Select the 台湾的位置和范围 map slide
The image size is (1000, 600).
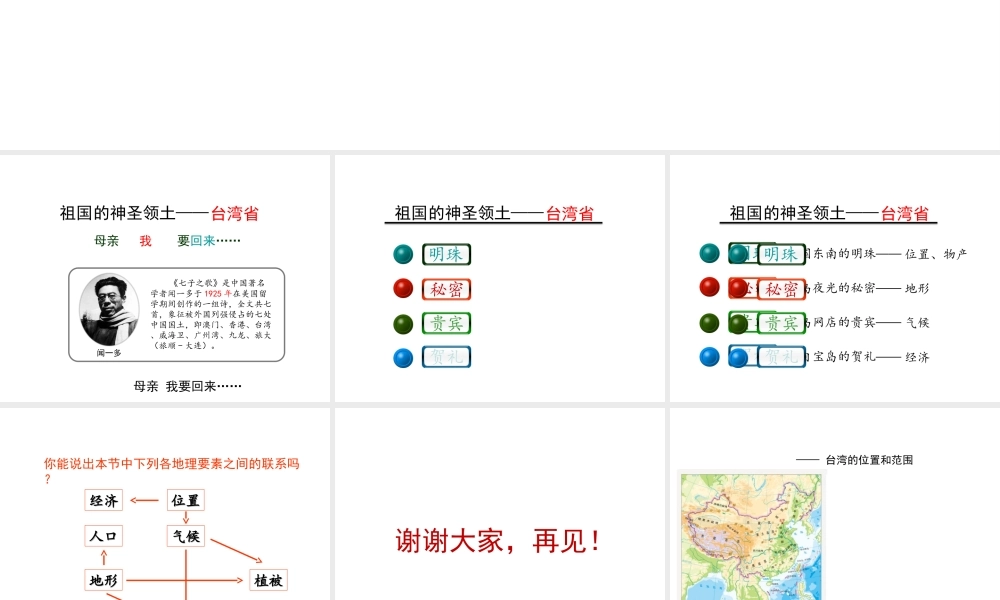[835, 504]
